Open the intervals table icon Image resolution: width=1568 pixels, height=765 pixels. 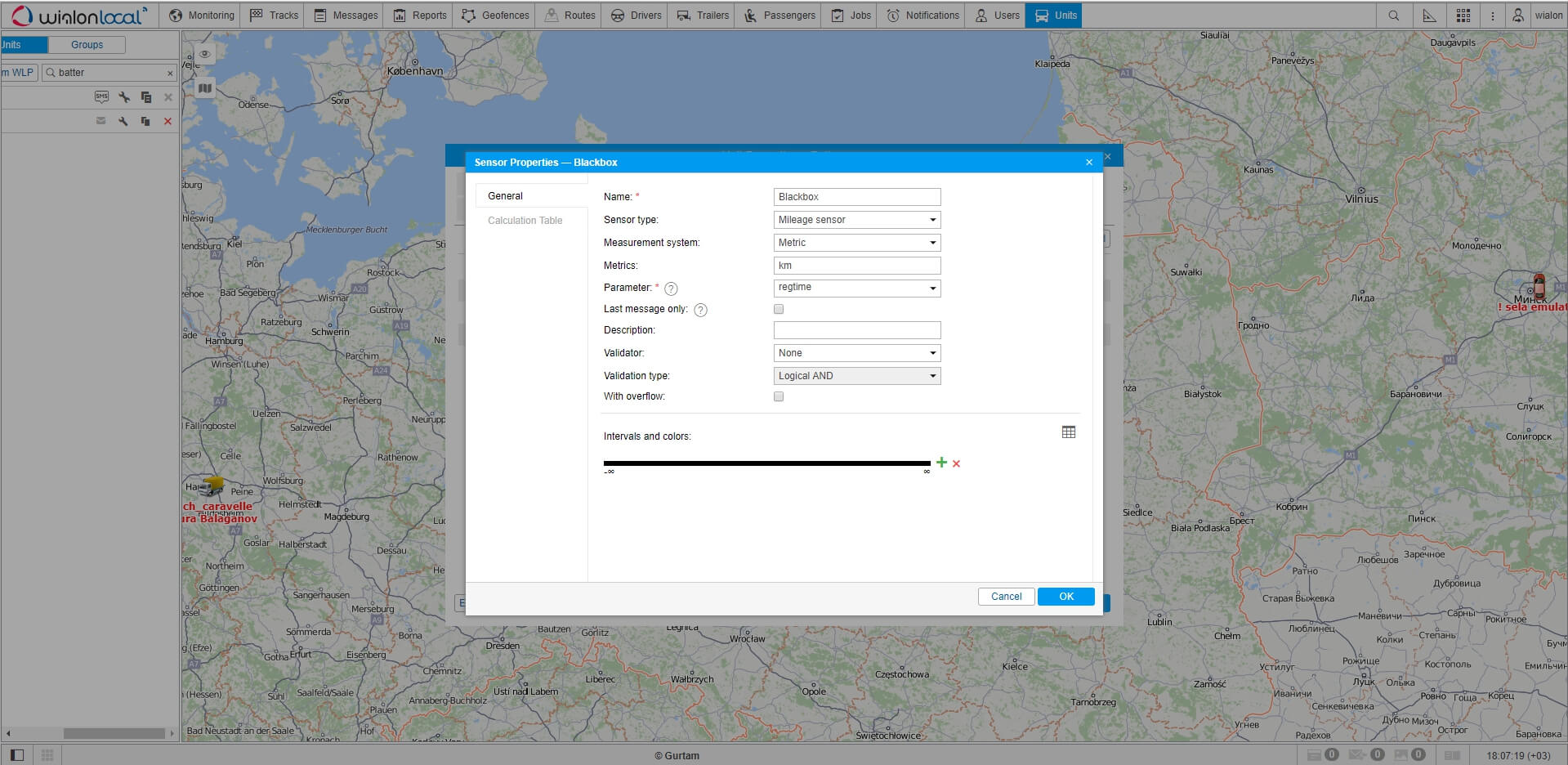(x=1068, y=432)
